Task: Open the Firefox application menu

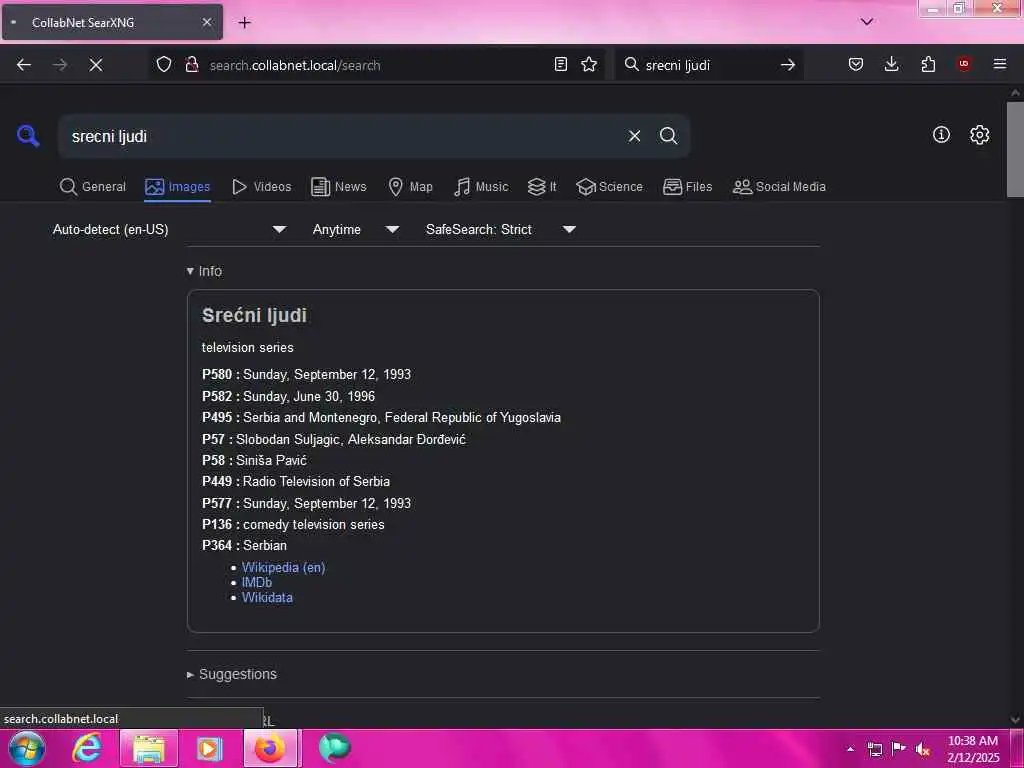Action: 1000,64
